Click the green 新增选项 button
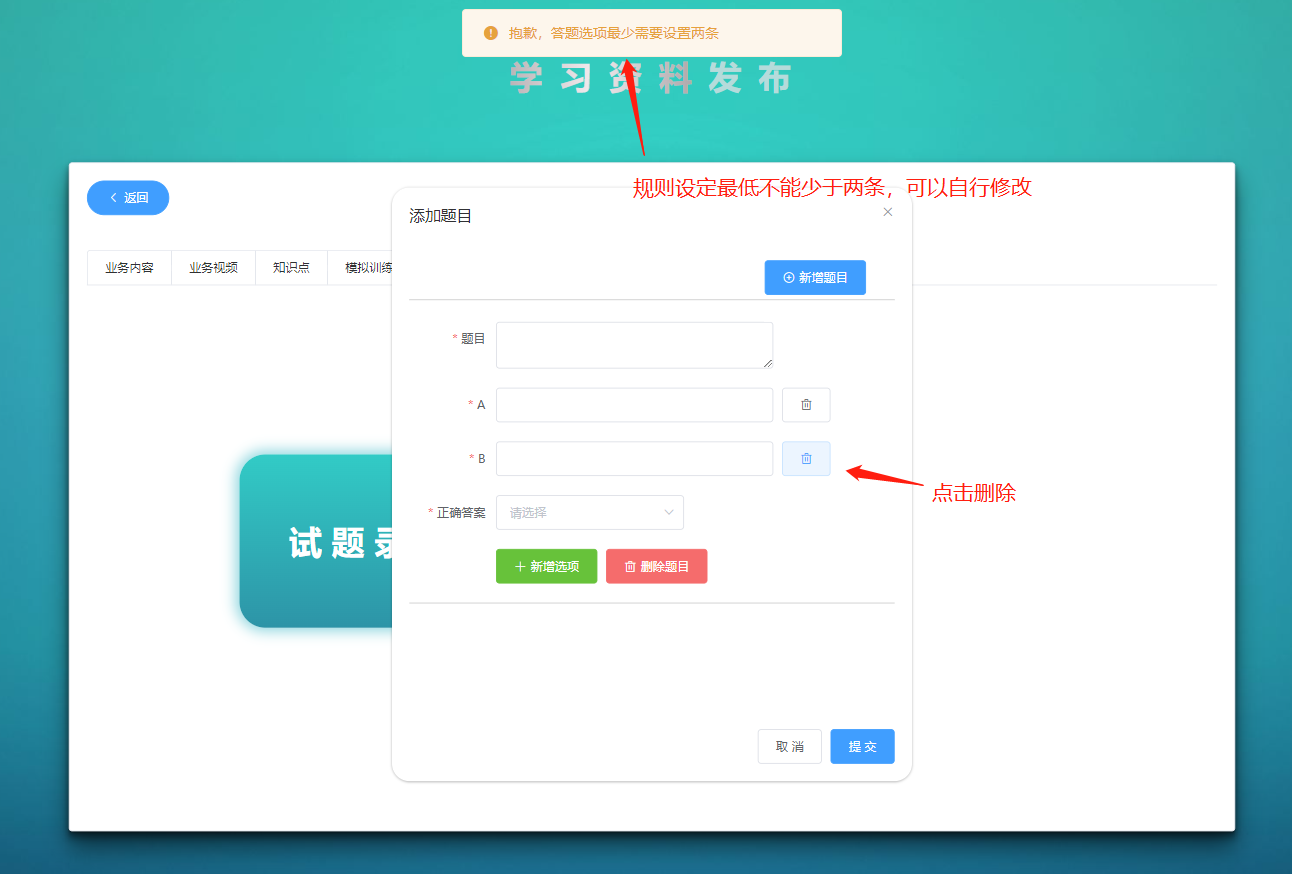The height and width of the screenshot is (874, 1292). coord(546,566)
